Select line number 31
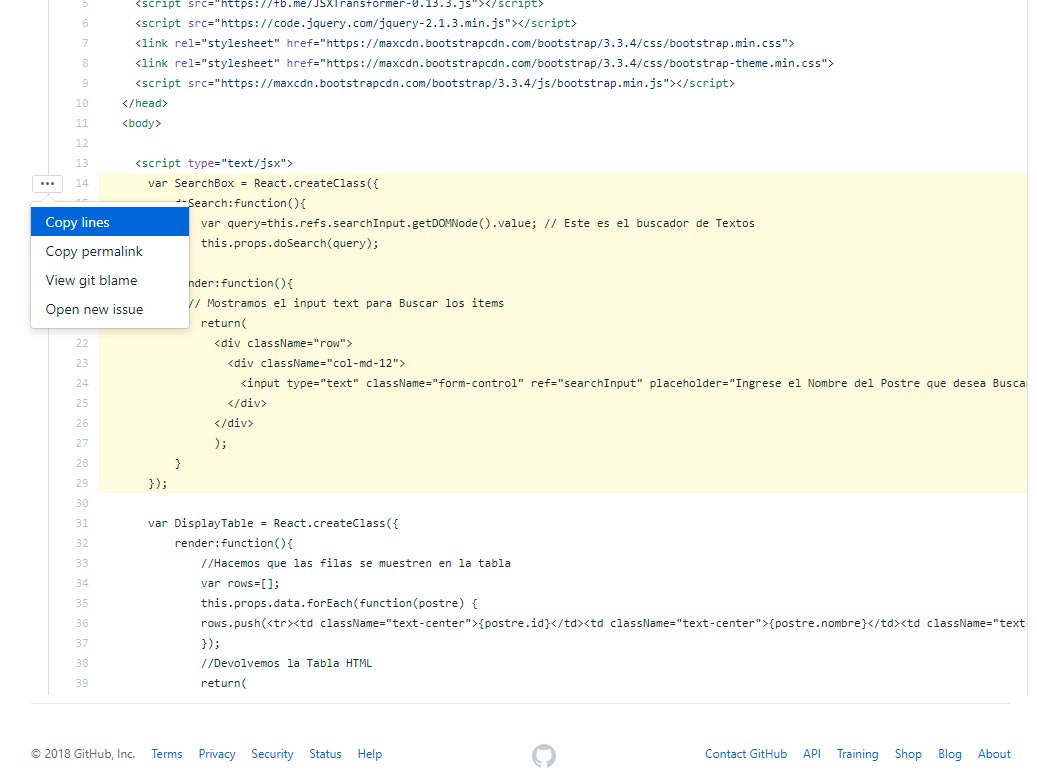1037x784 pixels. tap(82, 523)
